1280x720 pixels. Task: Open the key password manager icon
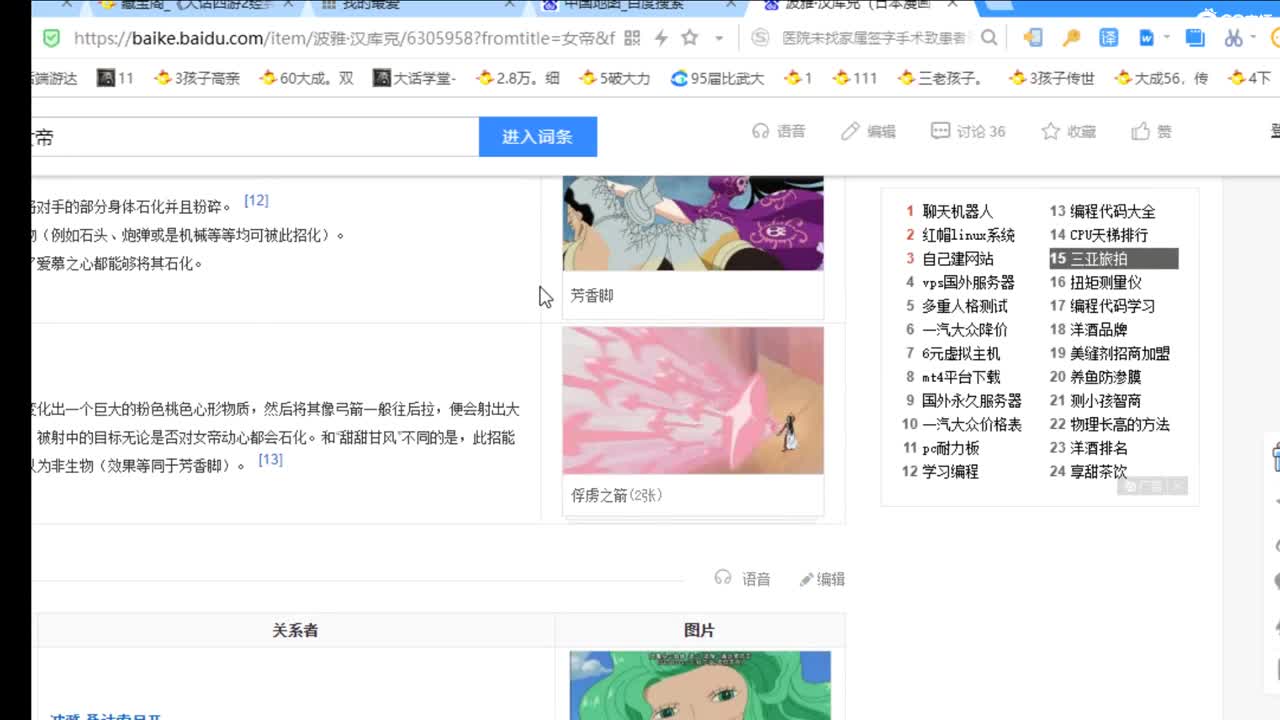[1071, 38]
